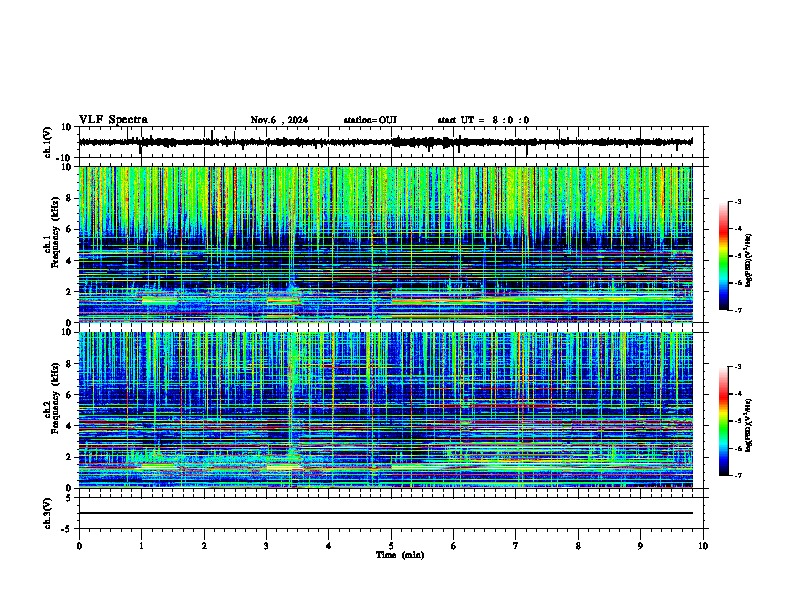Click time axis tick label '7'
Screen dimensions: 792x612
point(516,546)
